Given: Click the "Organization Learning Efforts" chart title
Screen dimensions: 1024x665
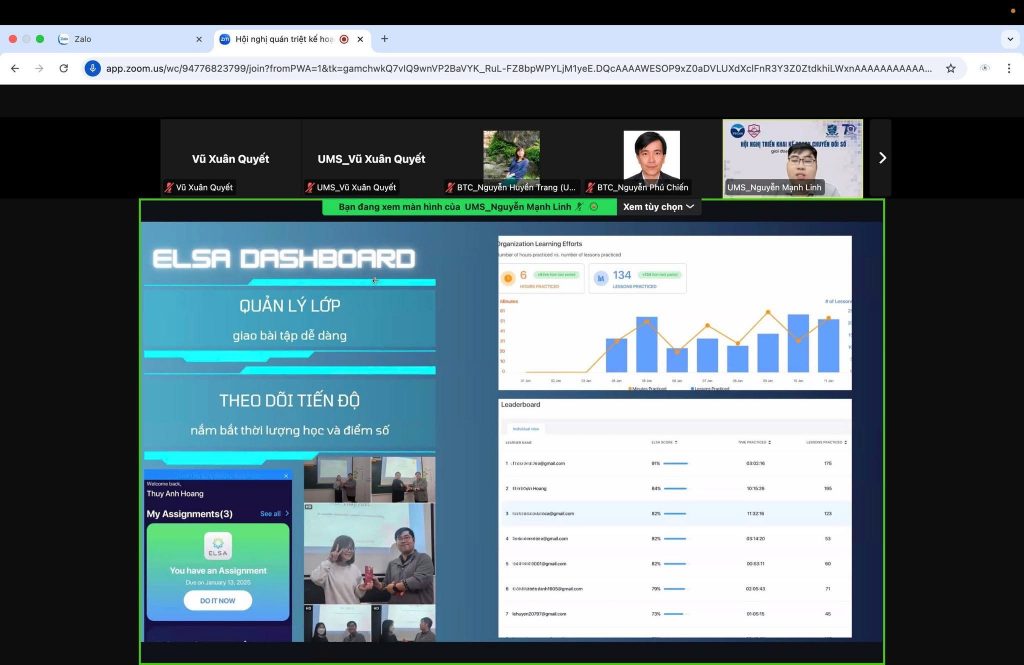Looking at the screenshot, I should pos(539,244).
